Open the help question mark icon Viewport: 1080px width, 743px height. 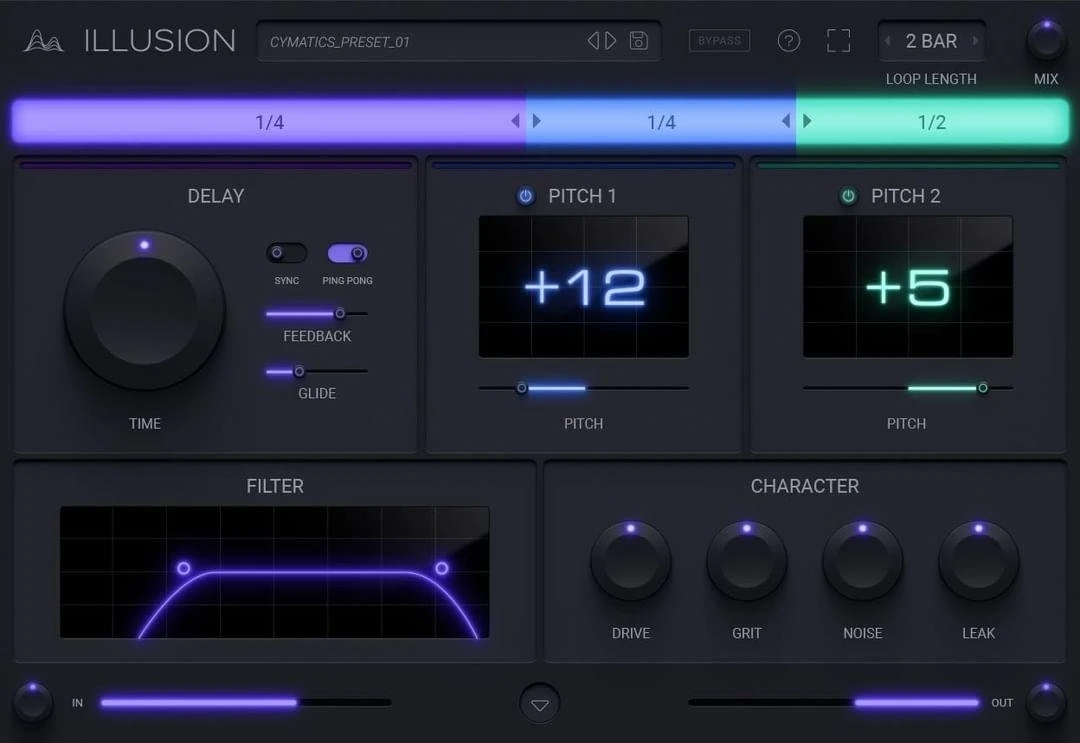tap(789, 41)
